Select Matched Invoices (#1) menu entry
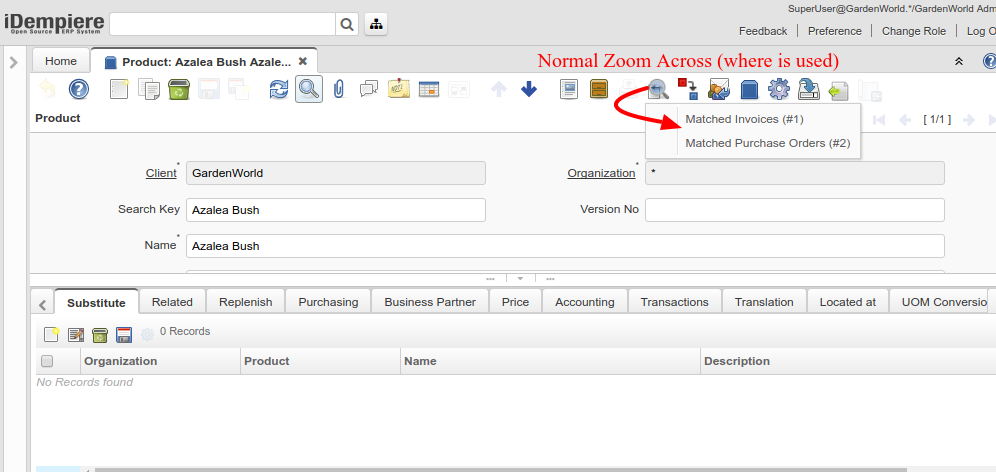The image size is (996, 472). [x=744, y=119]
